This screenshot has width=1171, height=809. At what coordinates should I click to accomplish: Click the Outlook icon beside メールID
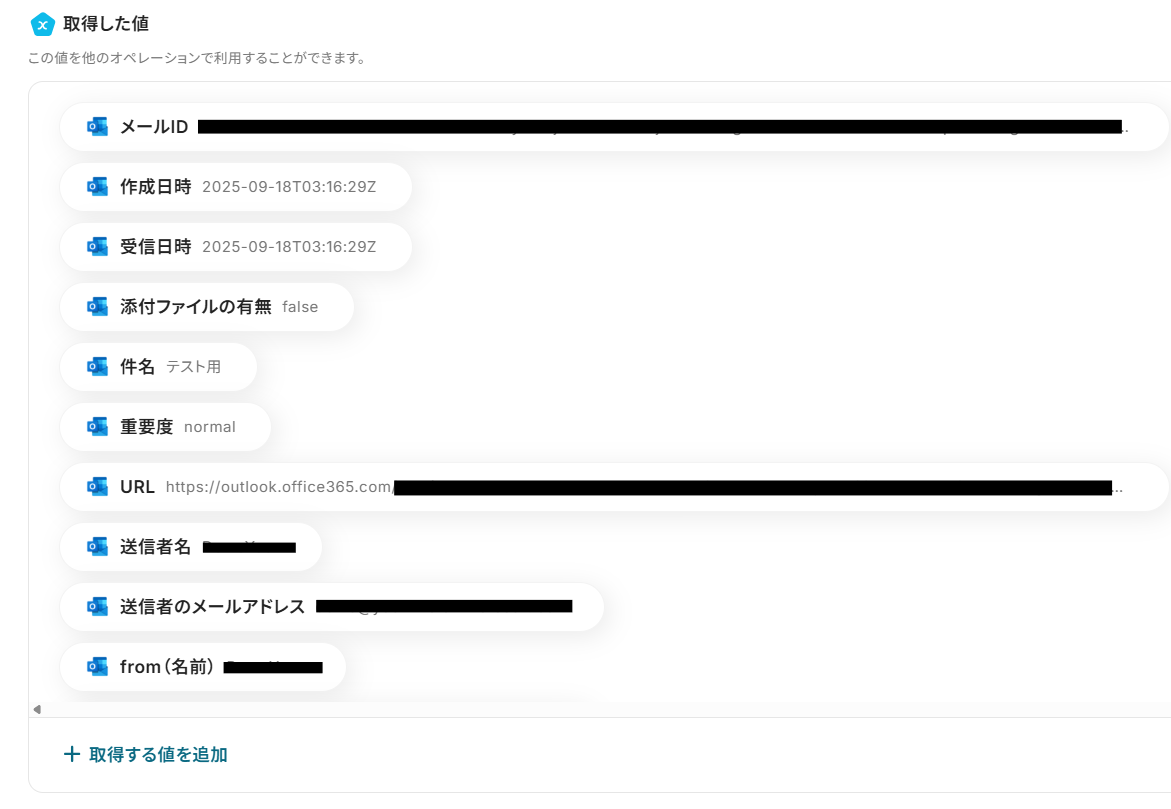97,127
